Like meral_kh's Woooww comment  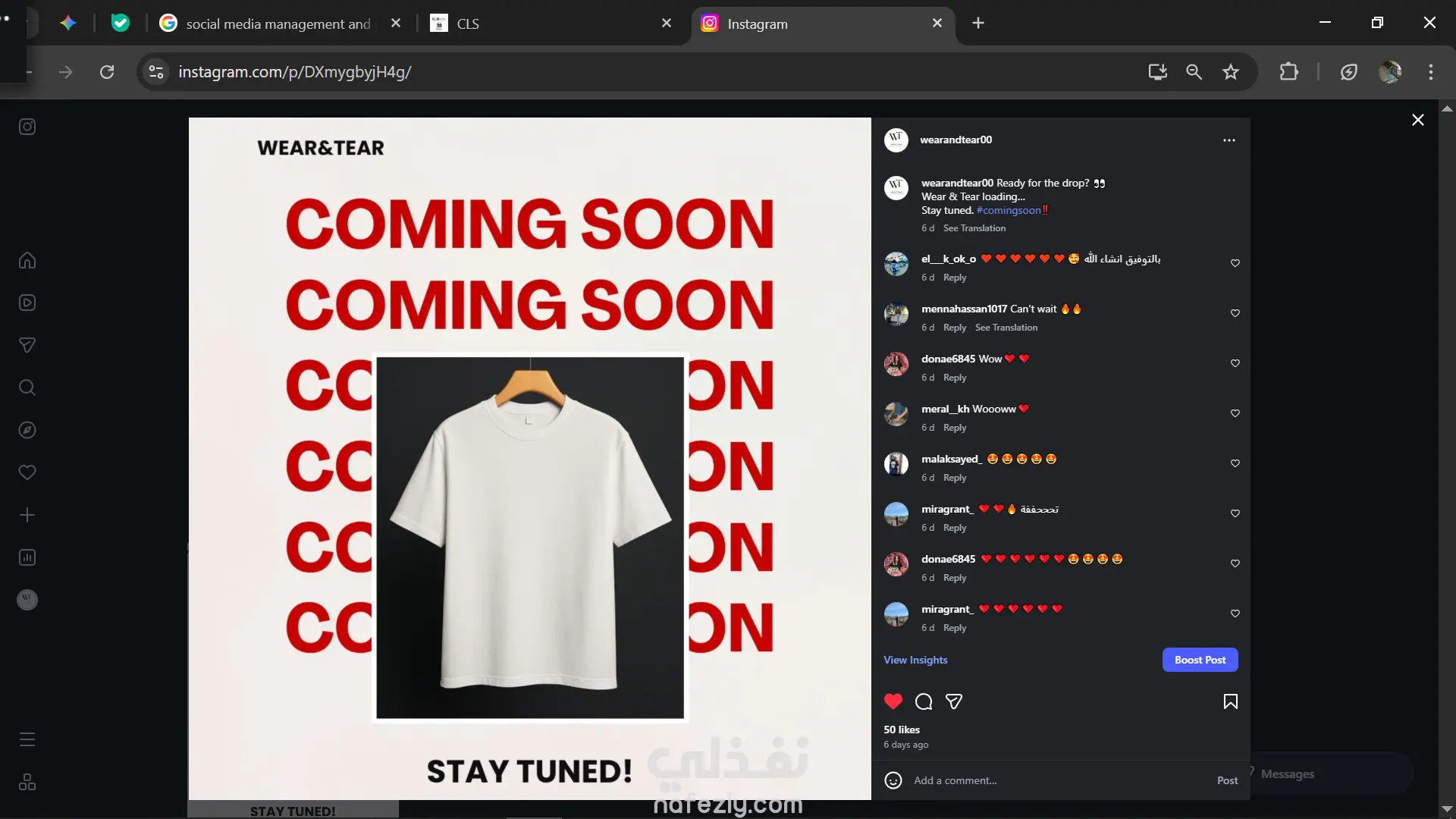coord(1235,413)
